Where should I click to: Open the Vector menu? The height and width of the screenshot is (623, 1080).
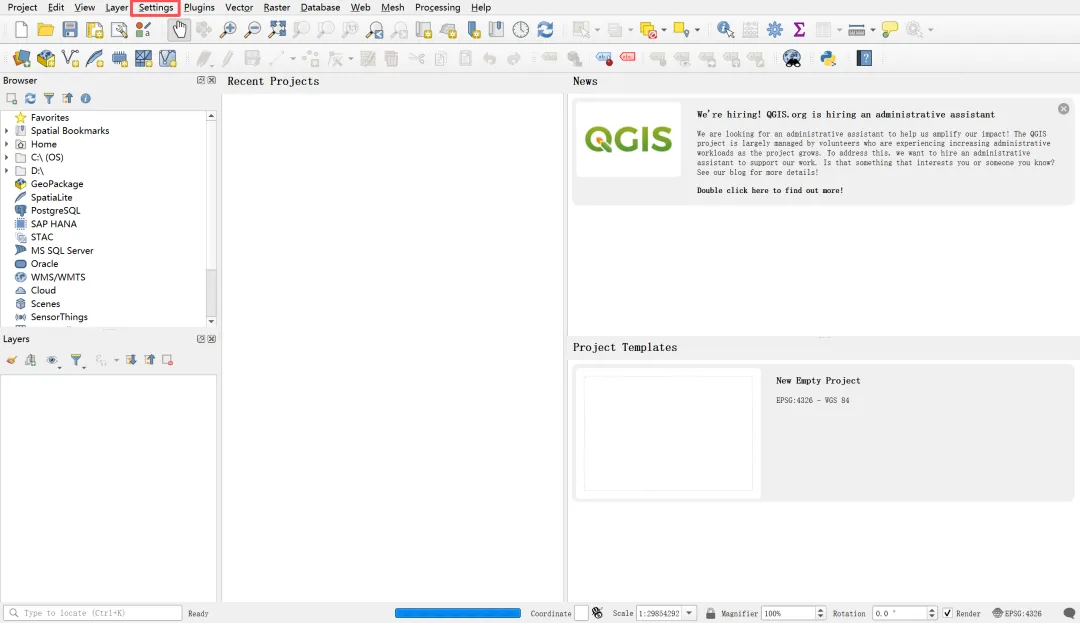[239, 8]
